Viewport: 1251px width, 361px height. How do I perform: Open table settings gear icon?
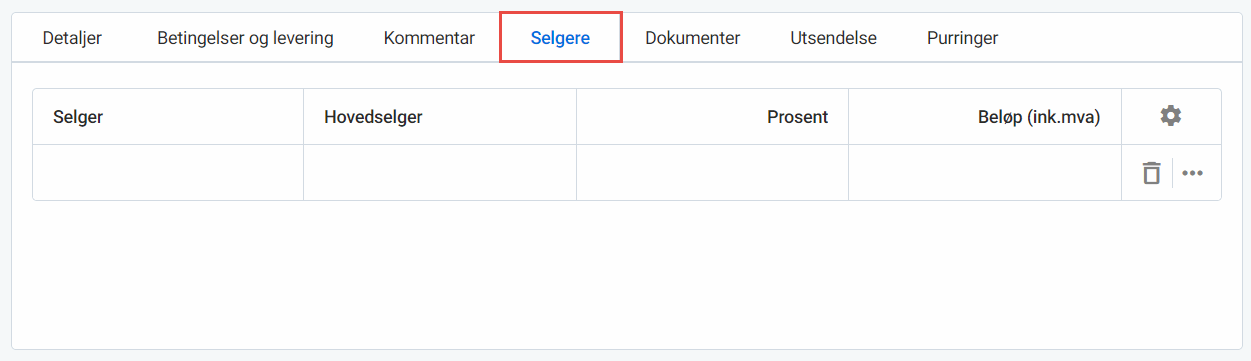(x=1171, y=116)
